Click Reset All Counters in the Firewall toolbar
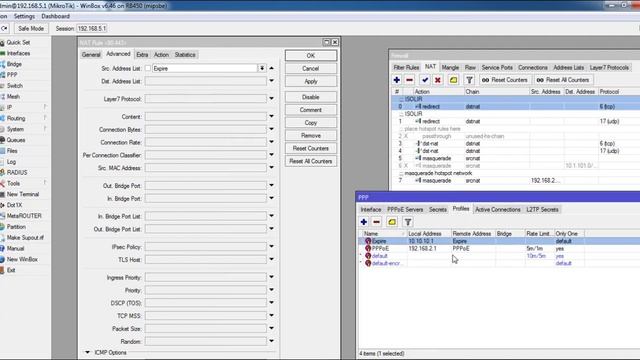 tap(563, 80)
